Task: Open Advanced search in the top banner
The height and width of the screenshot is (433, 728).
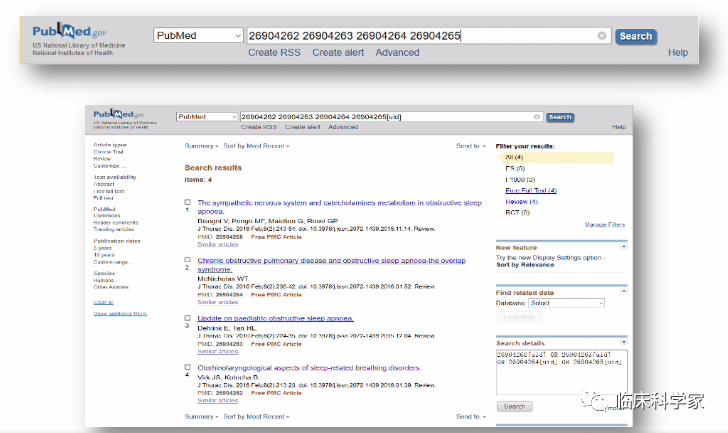Action: 397,52
